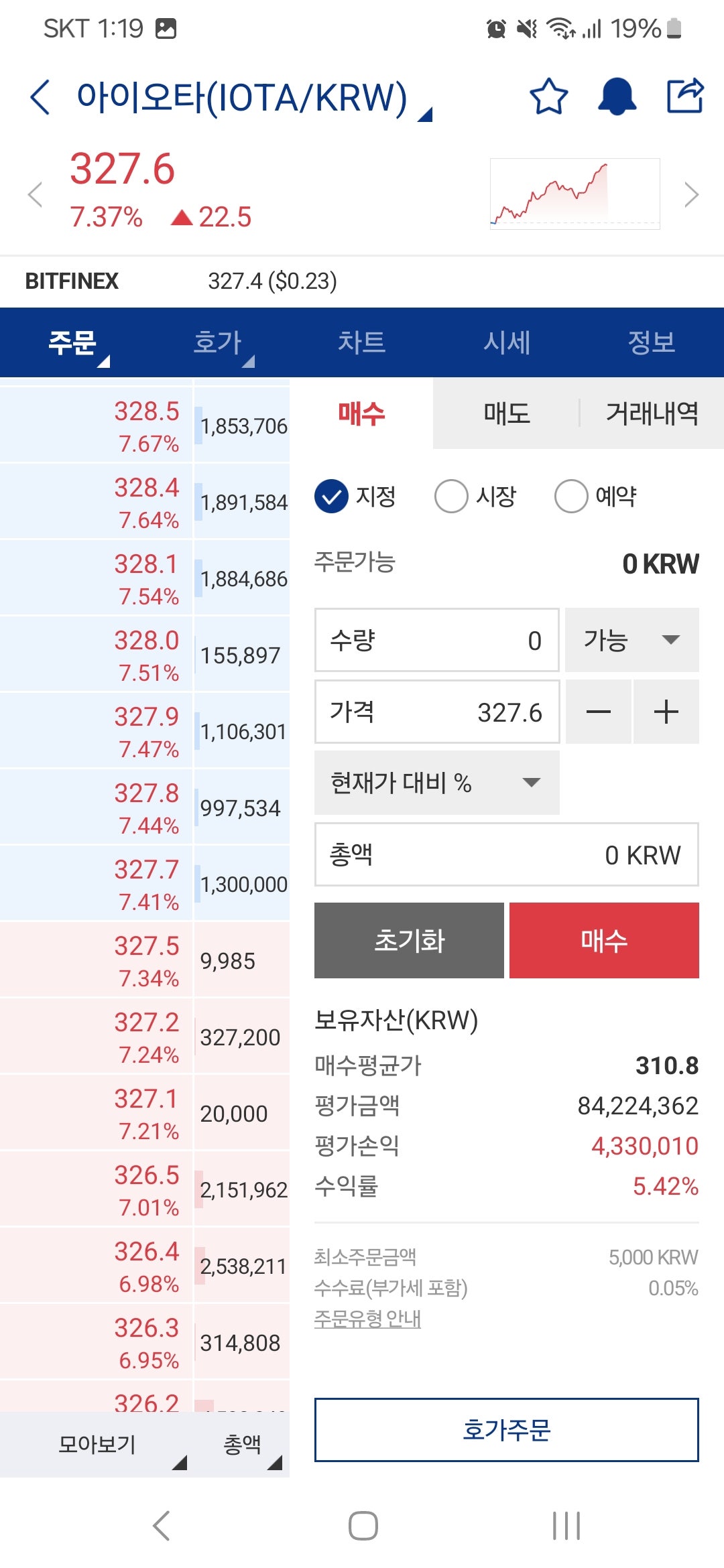Screen dimensions: 724x1568
Task: Go to next coin with right chevron
Action: pos(691,195)
